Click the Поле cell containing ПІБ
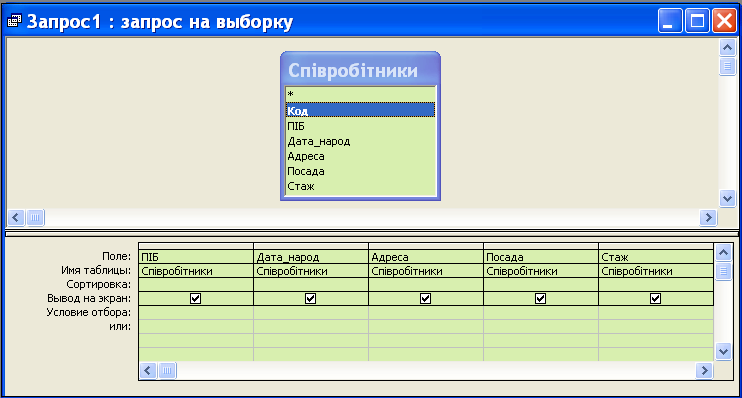 tap(196, 256)
